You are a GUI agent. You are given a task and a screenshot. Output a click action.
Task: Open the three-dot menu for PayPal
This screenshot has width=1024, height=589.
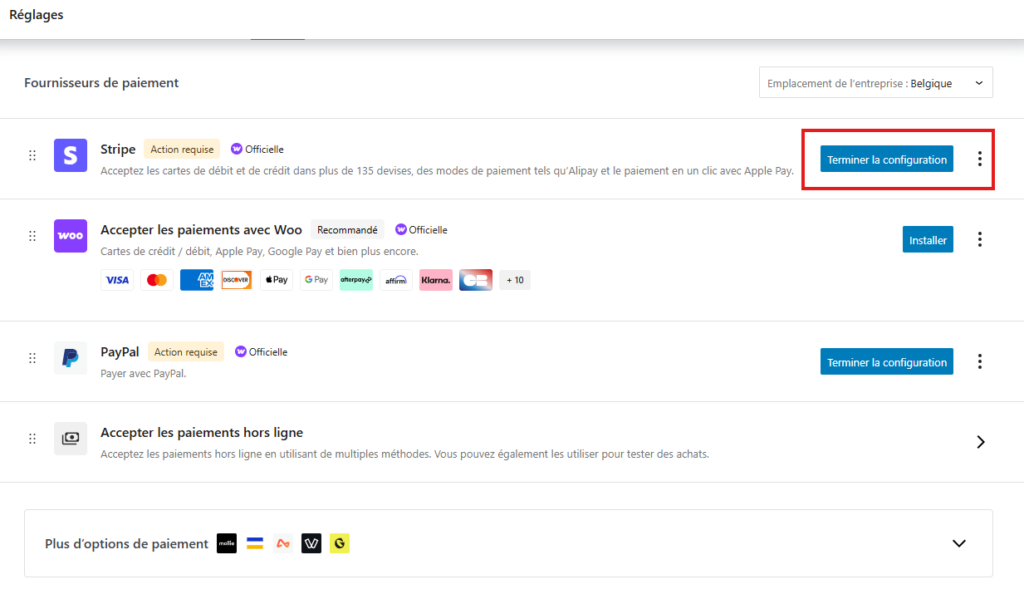980,361
